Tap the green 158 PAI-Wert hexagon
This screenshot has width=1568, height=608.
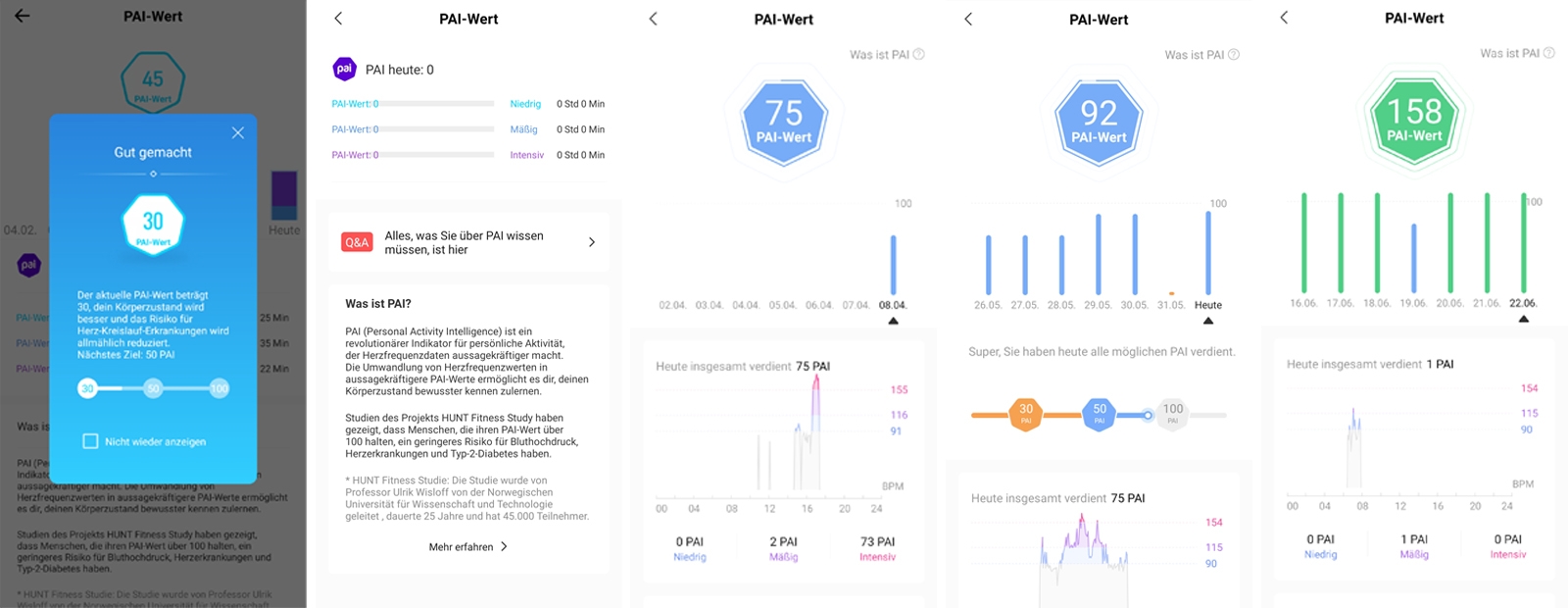point(1414,121)
